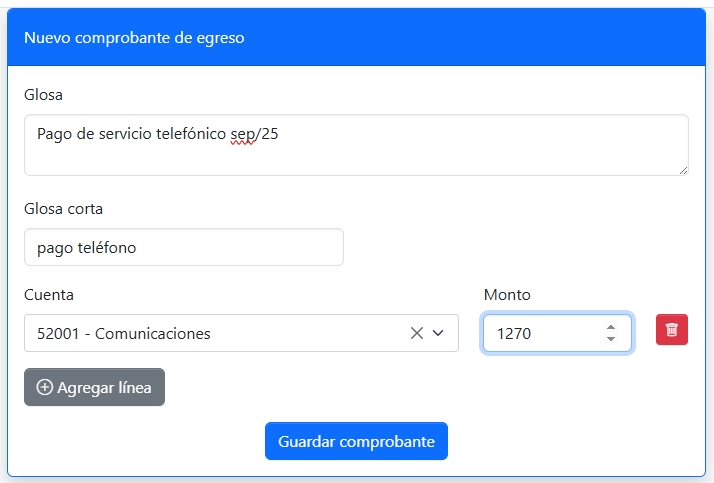Click into the Glosa corta input field
Image resolution: width=714 pixels, height=483 pixels.
click(x=183, y=247)
